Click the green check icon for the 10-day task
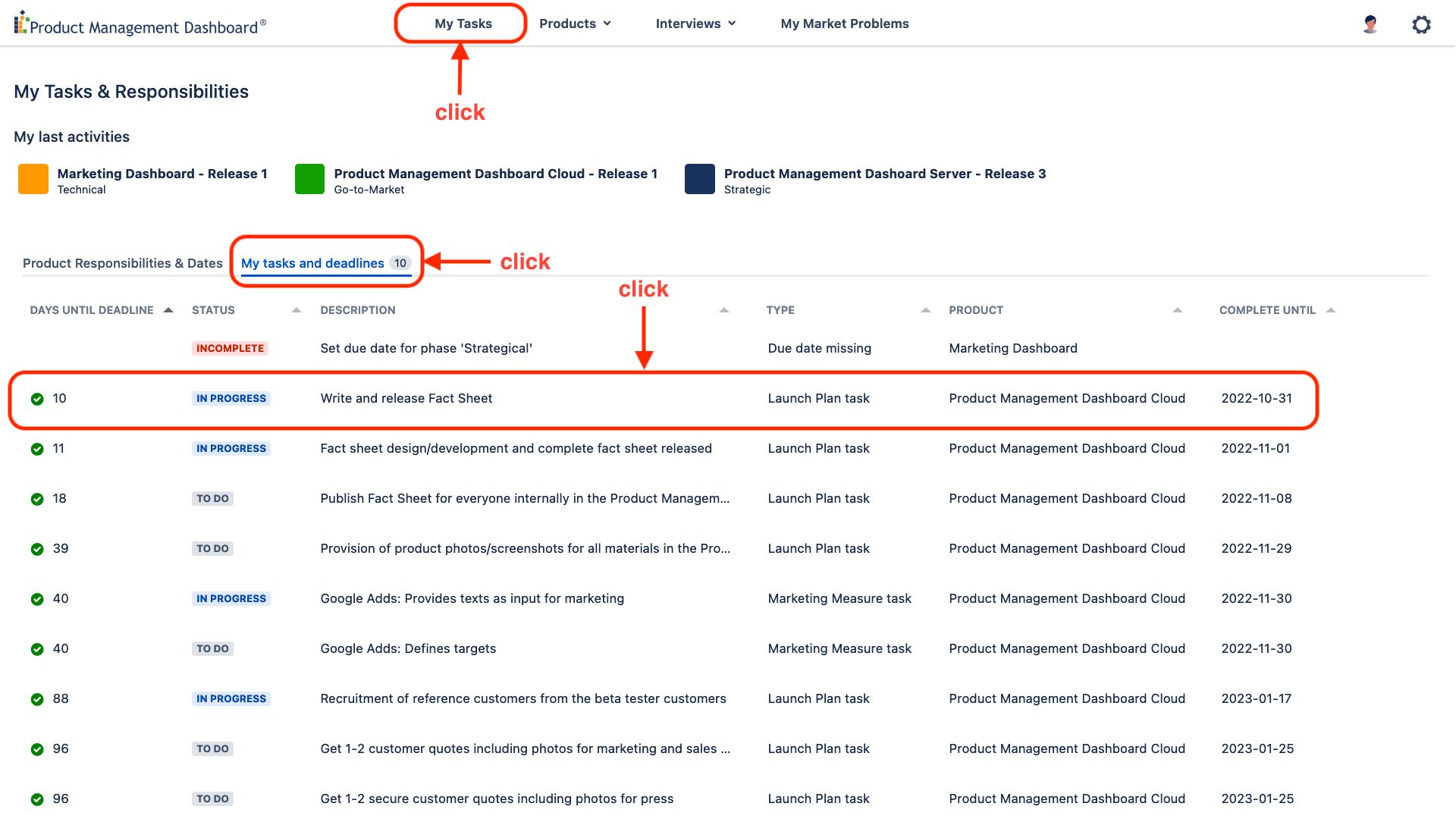 pyautogui.click(x=37, y=399)
